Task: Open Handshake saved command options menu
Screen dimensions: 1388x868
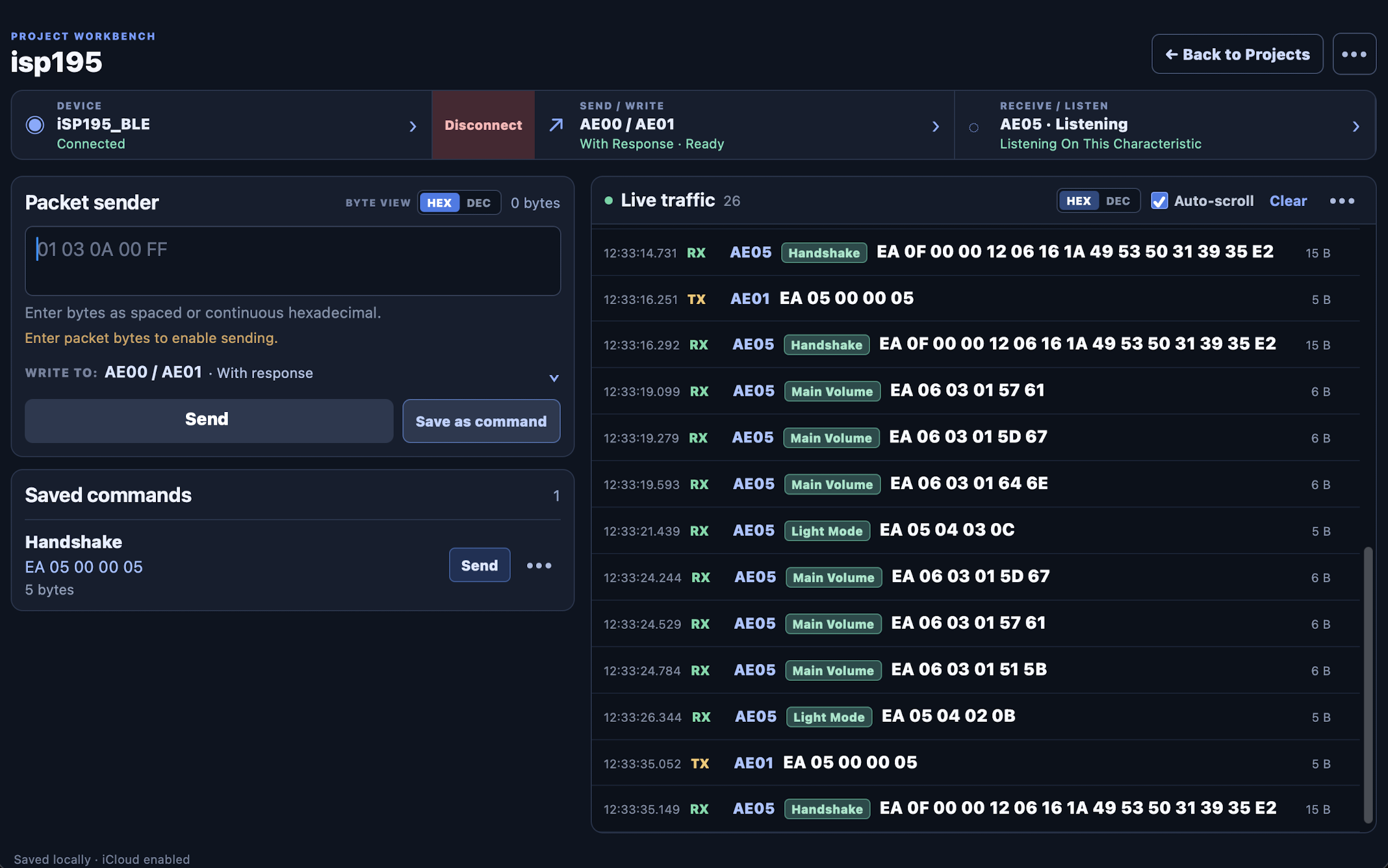Action: click(539, 565)
